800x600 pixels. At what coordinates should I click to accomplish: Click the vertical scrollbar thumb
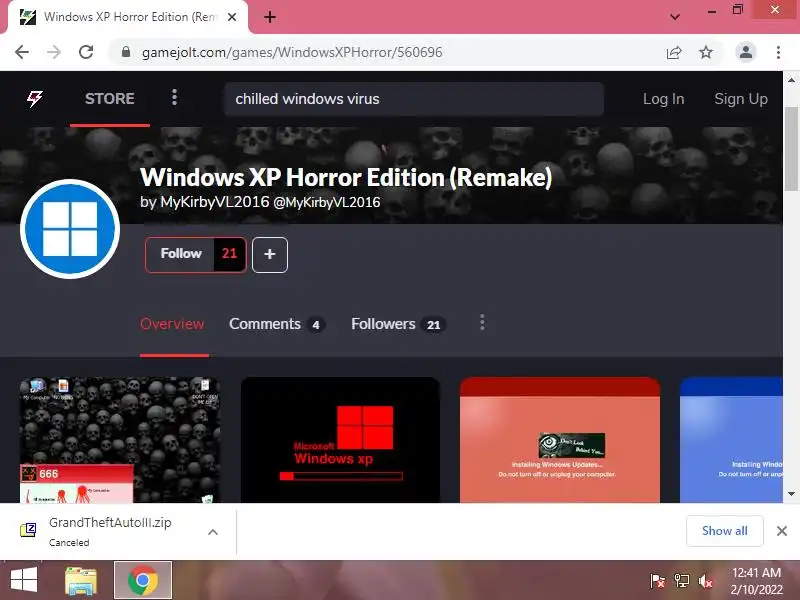[791, 149]
